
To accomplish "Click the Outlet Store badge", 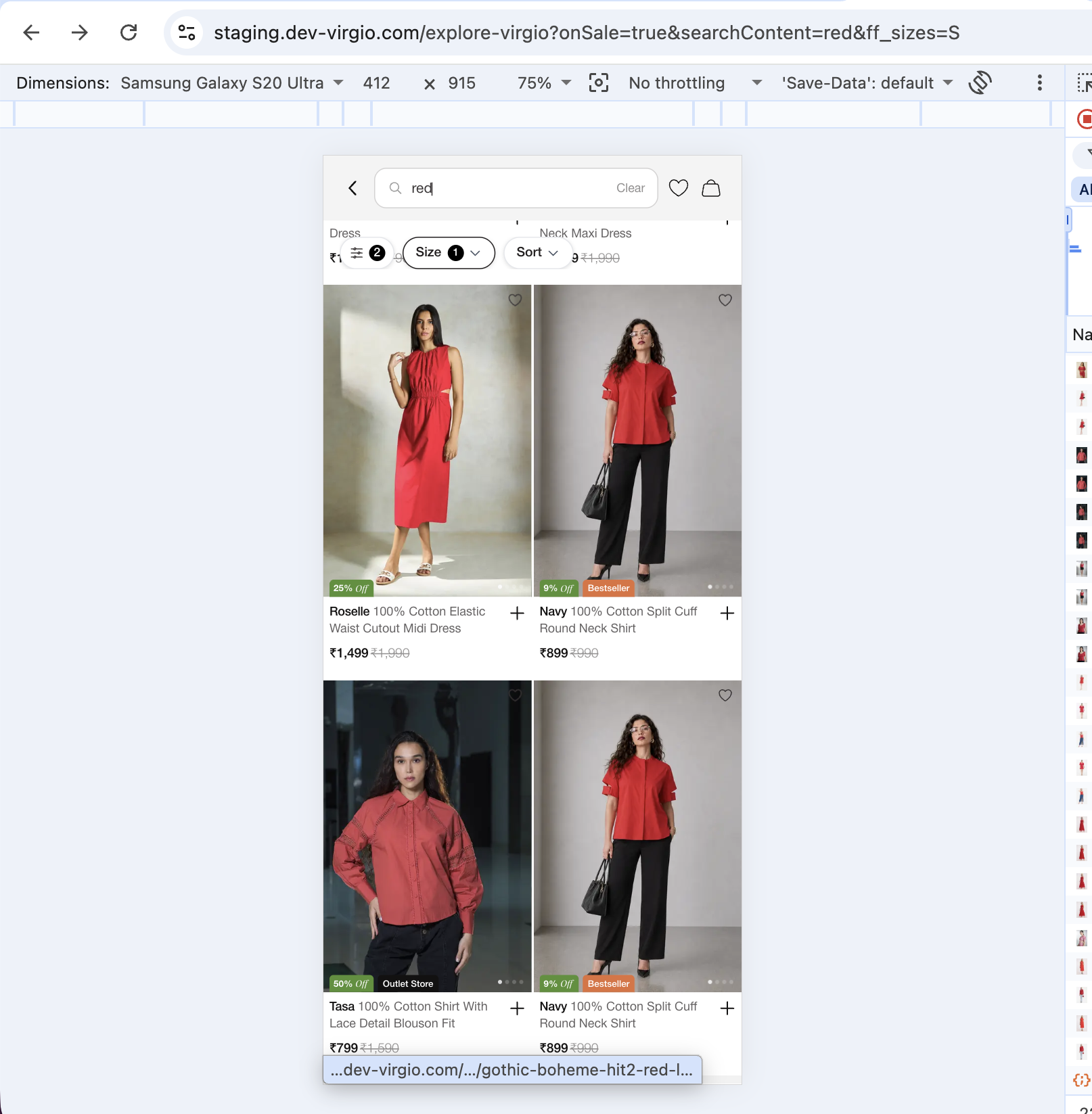I will click(408, 984).
